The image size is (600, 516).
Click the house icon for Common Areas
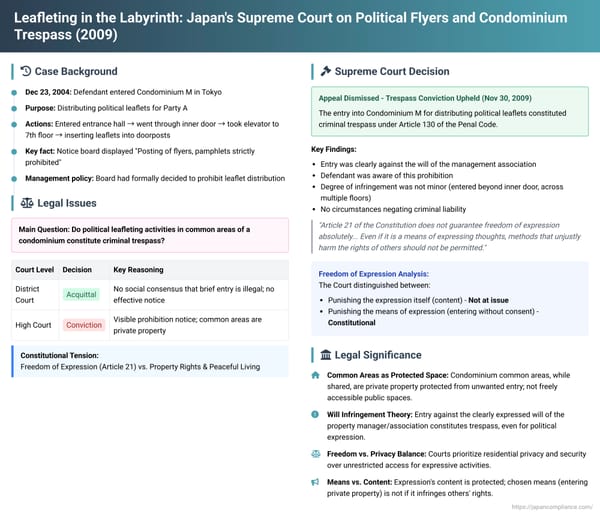[318, 376]
